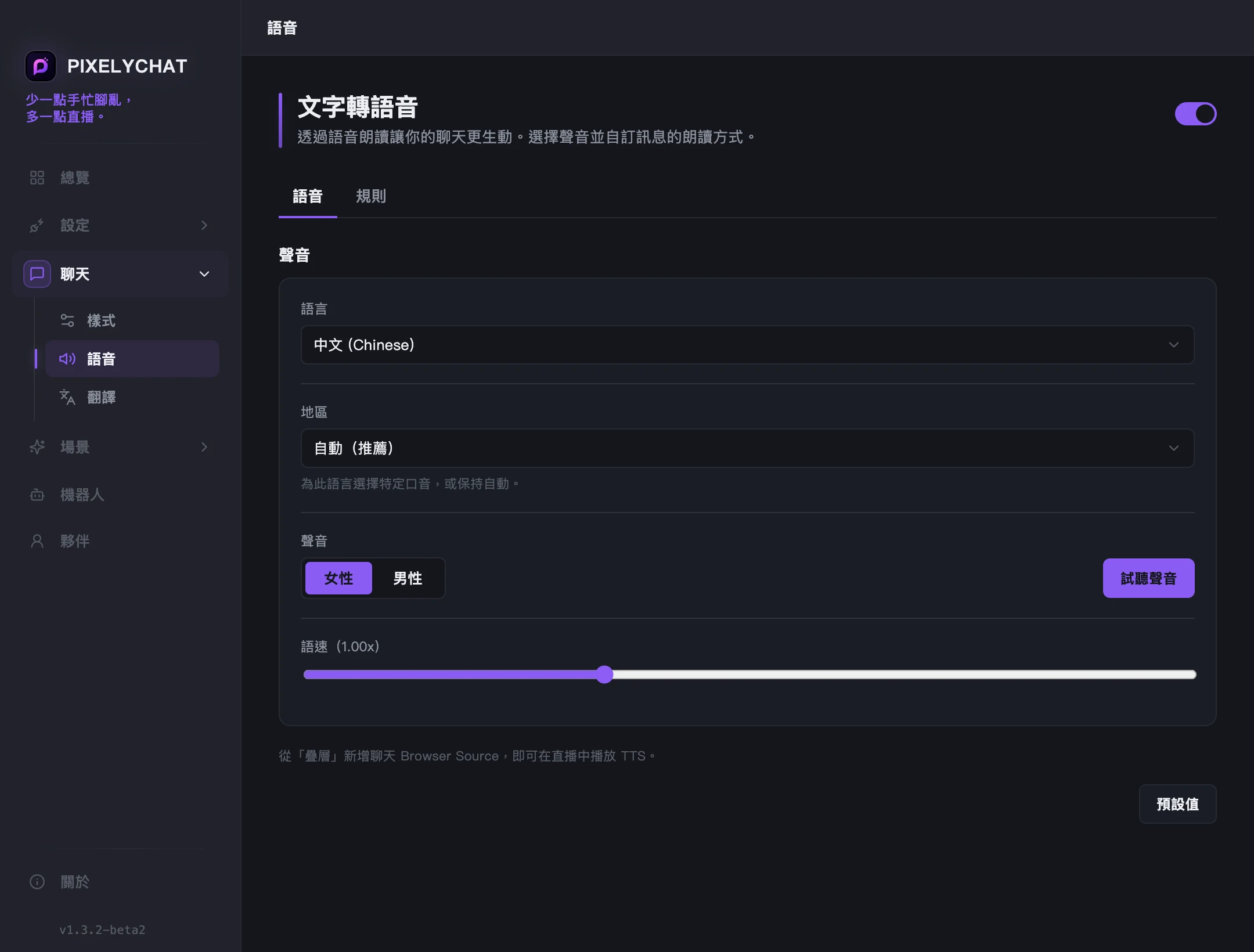Click the PixelyChat logo icon

click(x=41, y=66)
